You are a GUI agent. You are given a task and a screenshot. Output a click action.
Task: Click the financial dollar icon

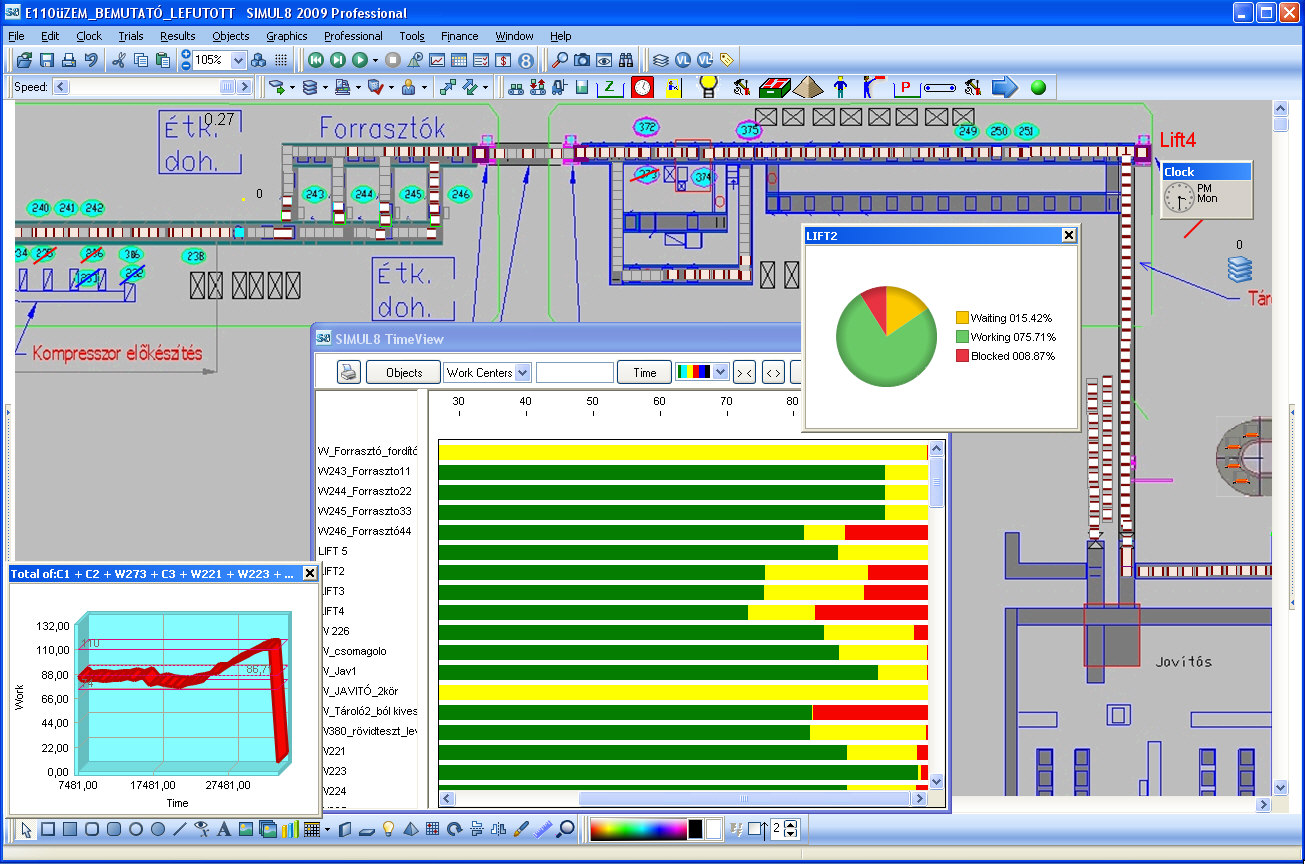503,60
